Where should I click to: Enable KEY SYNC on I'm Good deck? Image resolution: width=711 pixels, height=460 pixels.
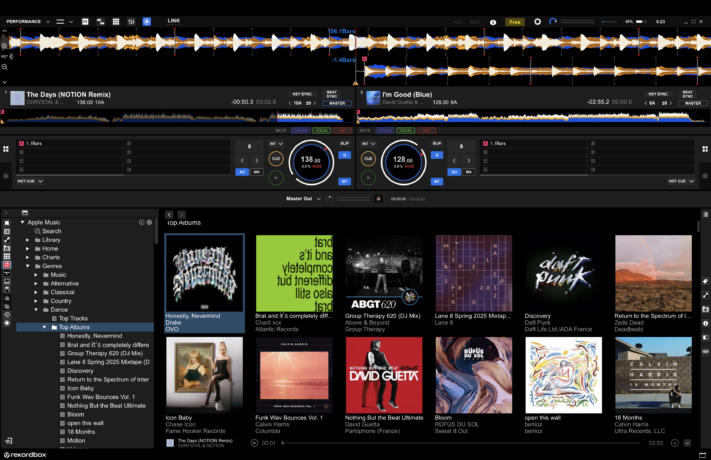658,94
